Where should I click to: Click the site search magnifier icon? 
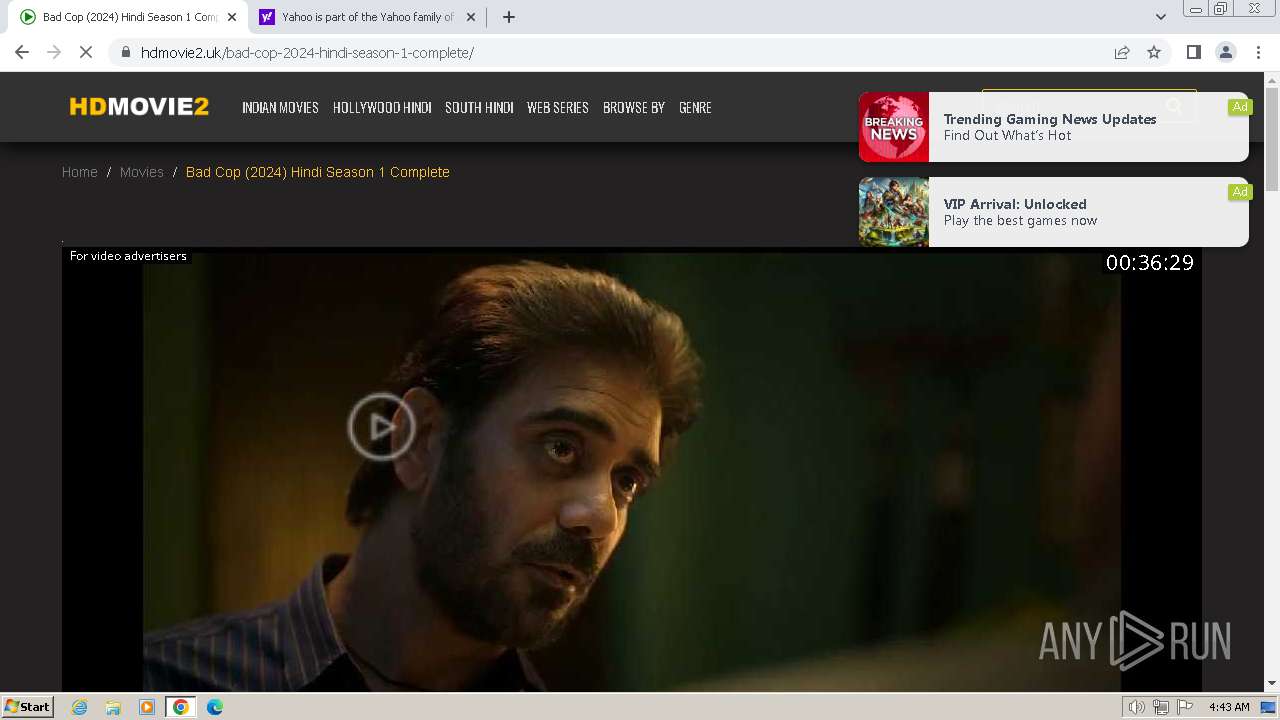coord(1175,106)
